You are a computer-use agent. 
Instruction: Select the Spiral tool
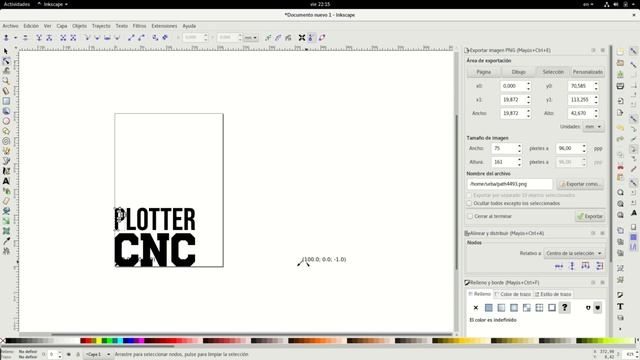[x=6, y=141]
